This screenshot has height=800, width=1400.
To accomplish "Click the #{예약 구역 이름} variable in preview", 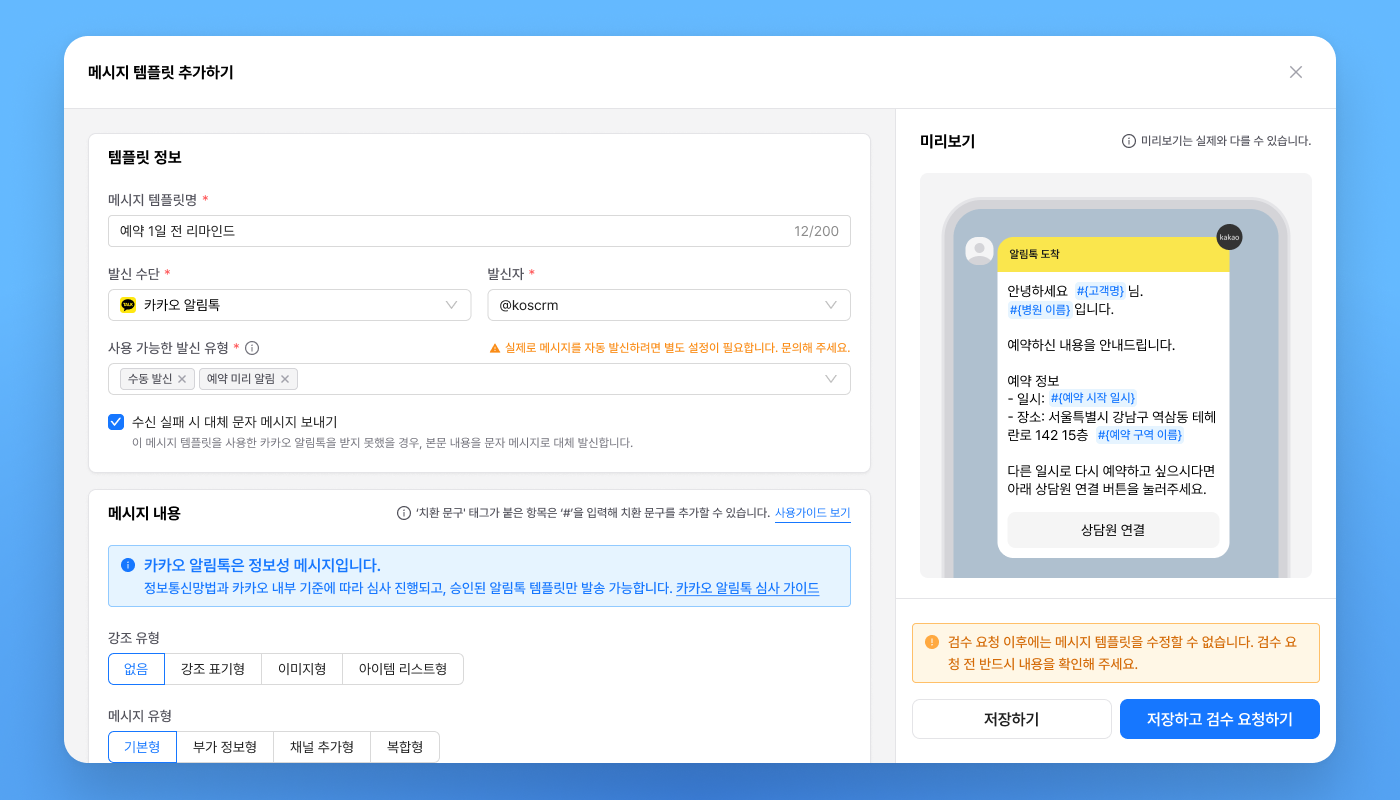I will (1140, 435).
